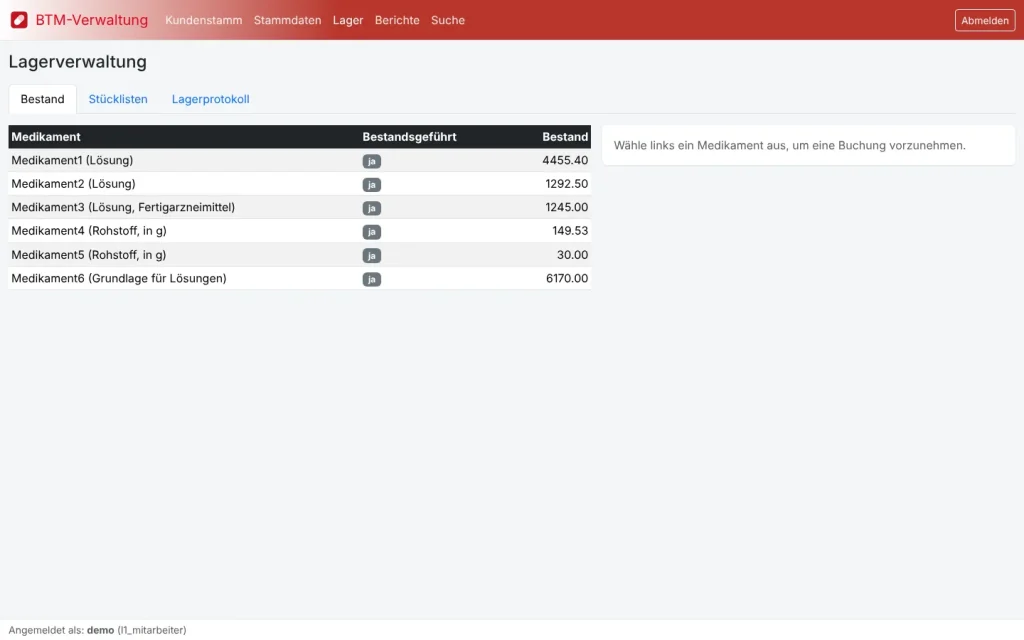This screenshot has height=640, width=1024.
Task: Click stock value 1292.50
Action: tap(566, 184)
